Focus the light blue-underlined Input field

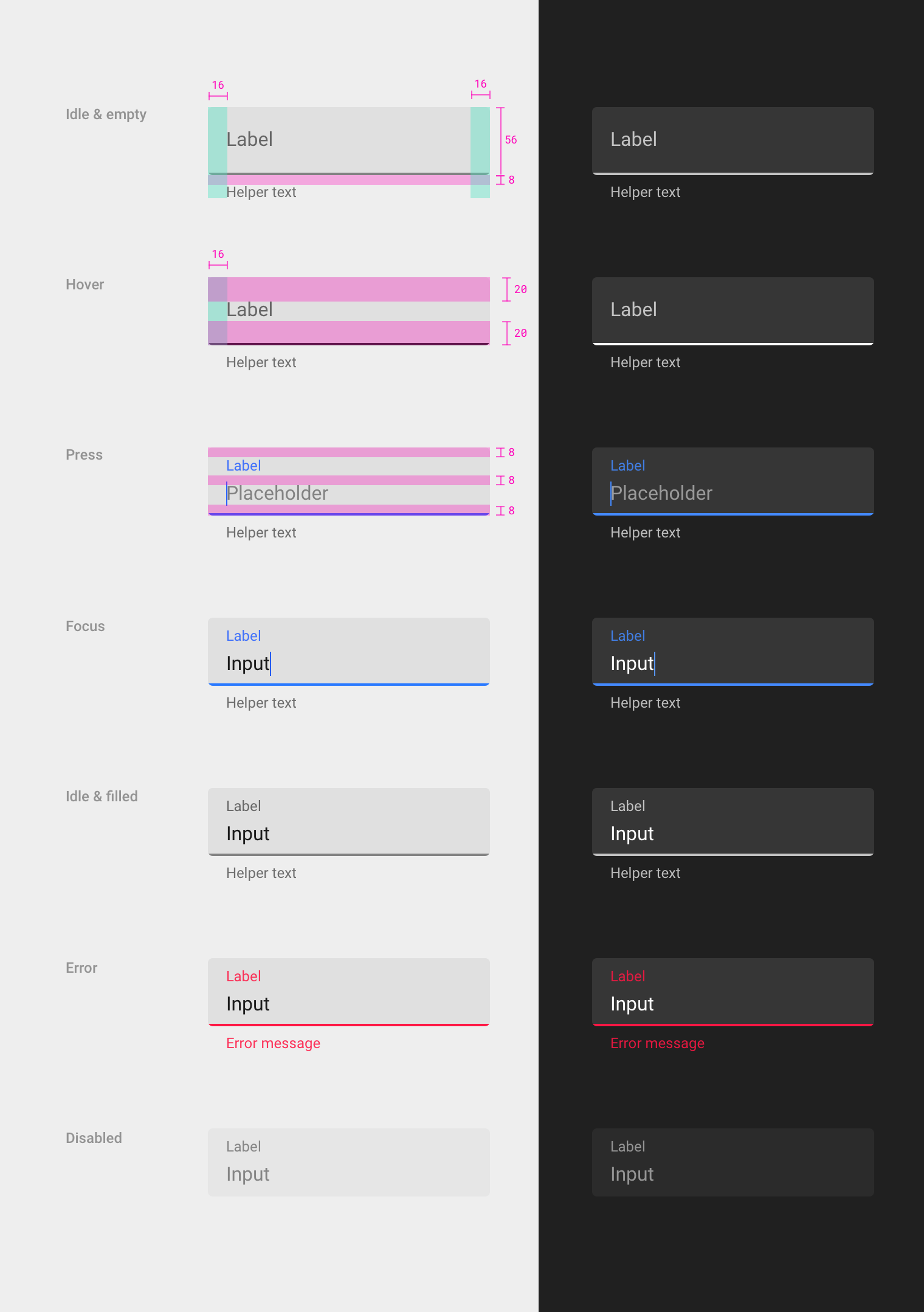coord(349,652)
